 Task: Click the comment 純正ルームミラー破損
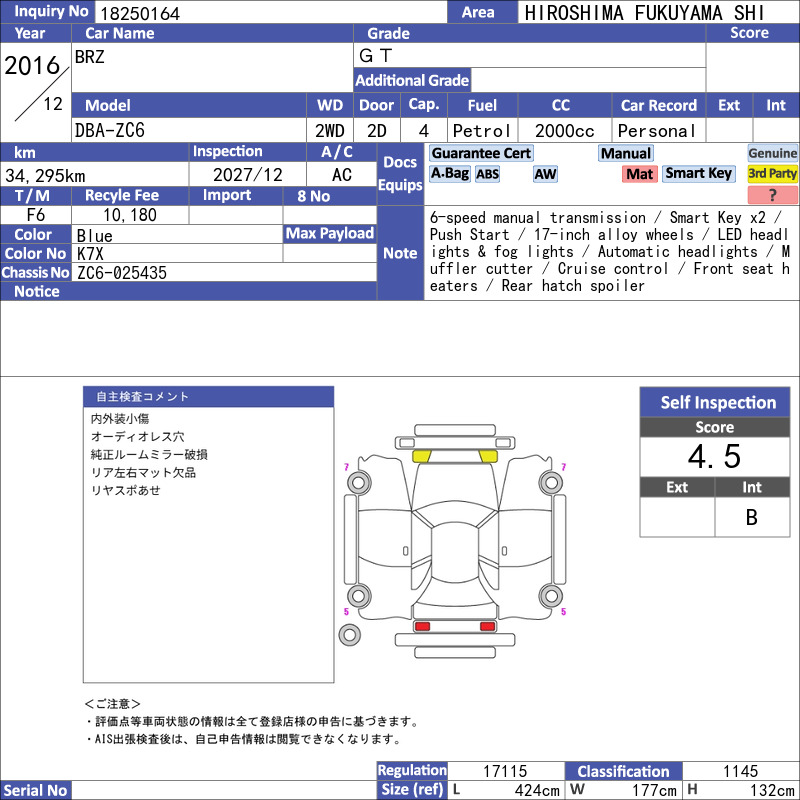[x=149, y=455]
